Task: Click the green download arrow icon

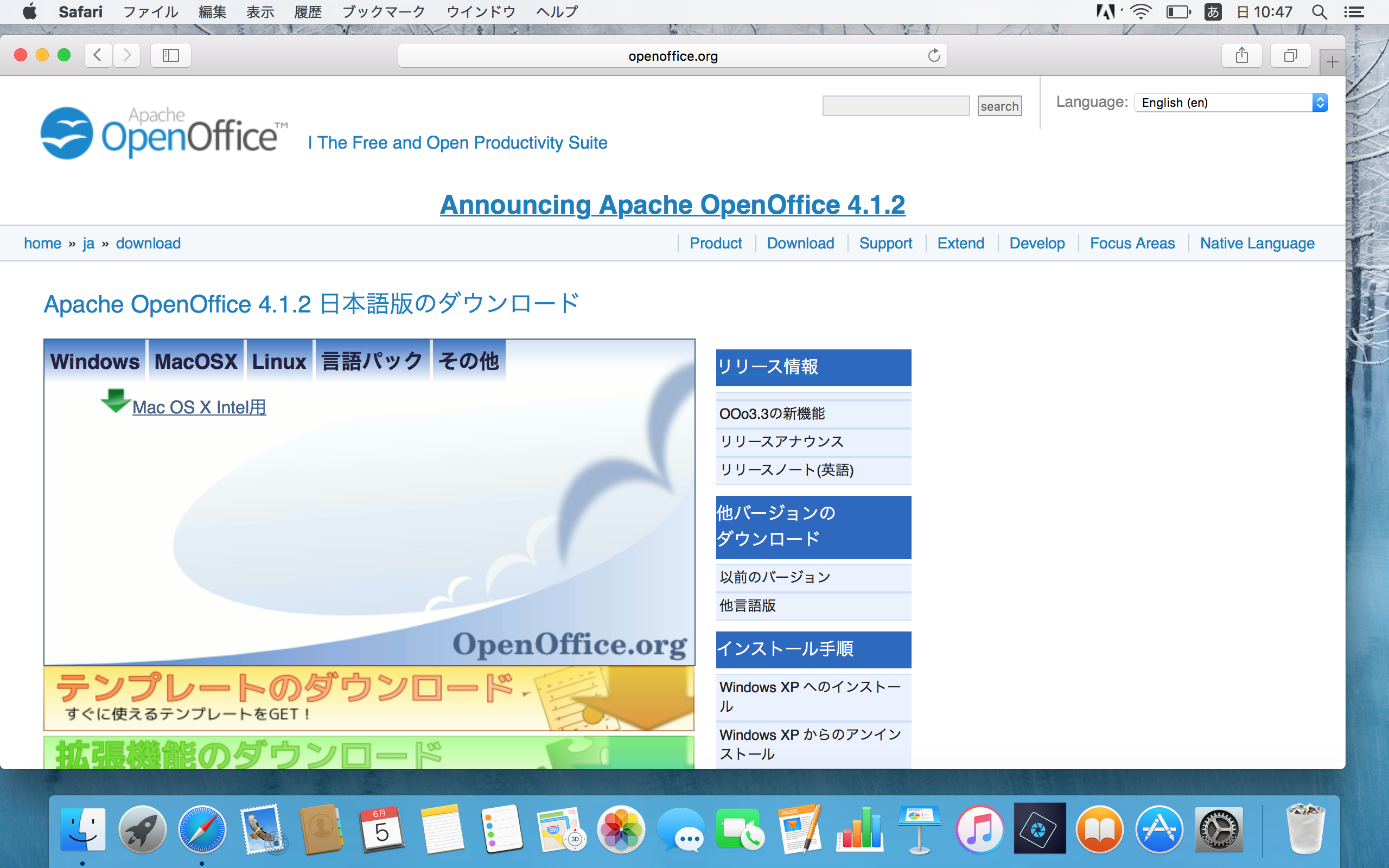Action: click(116, 401)
